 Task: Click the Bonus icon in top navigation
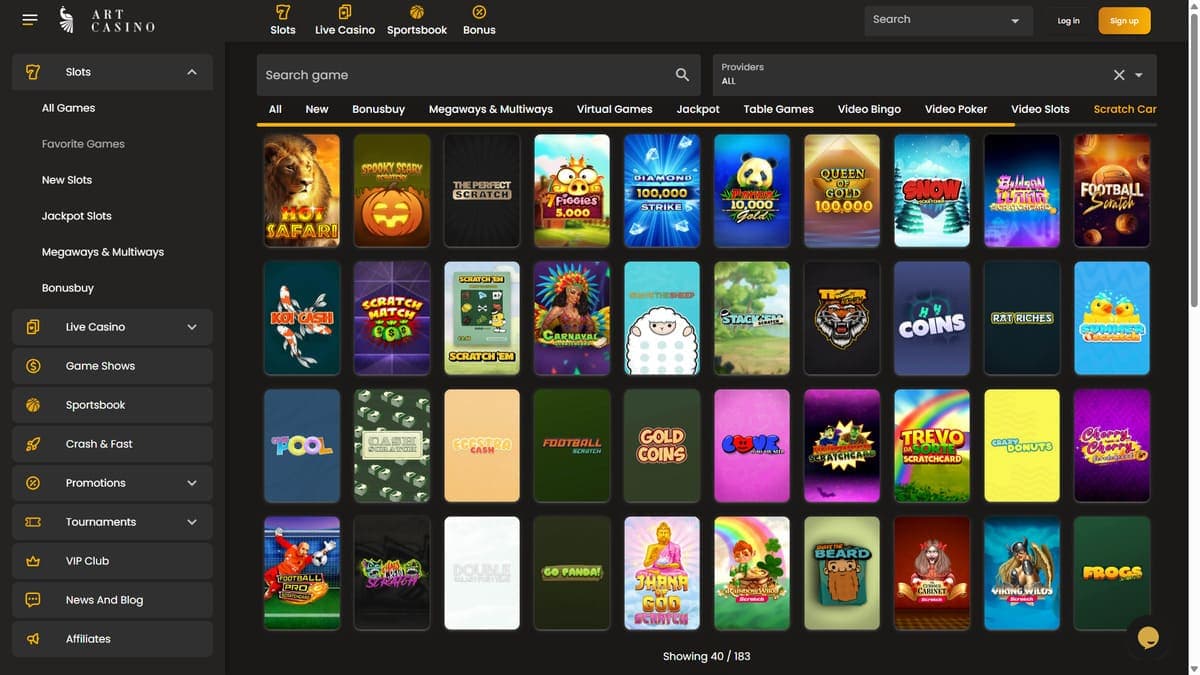click(x=479, y=12)
